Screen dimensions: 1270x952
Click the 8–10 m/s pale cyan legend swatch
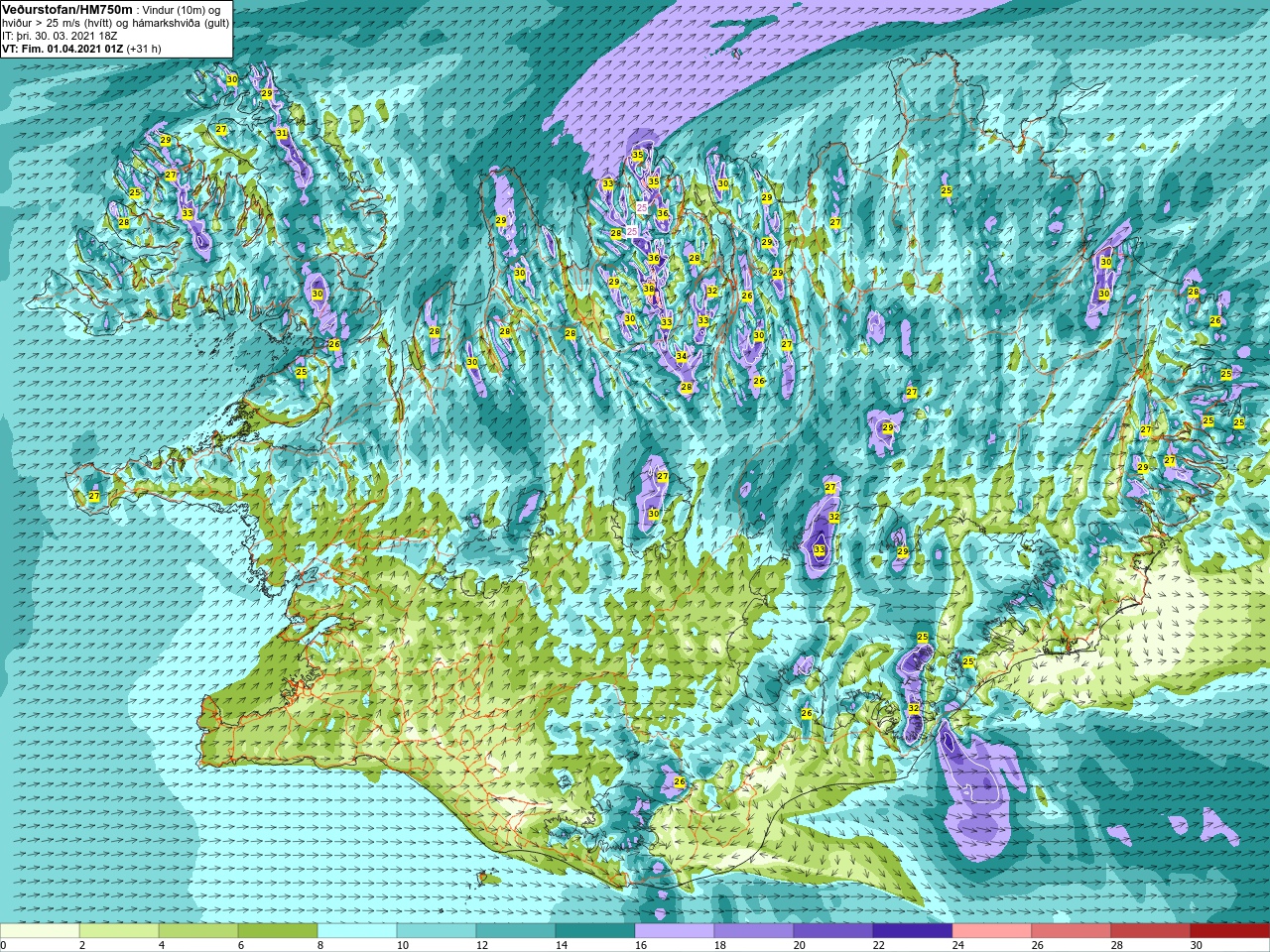tap(357, 931)
